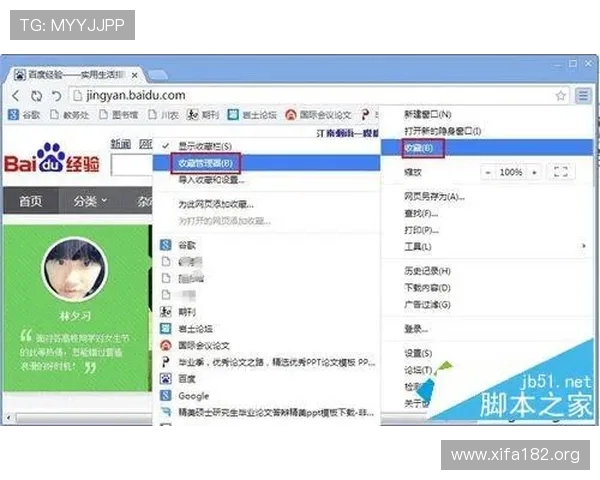Choose 查找(F)... menu entry
Viewport: 600px width, 480px height.
(x=421, y=213)
